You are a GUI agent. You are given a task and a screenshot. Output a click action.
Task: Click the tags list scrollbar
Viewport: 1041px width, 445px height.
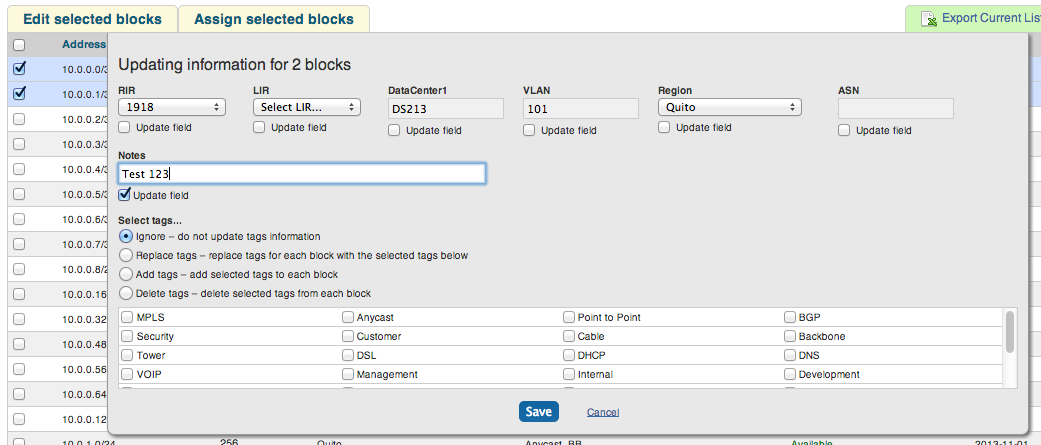point(1010,332)
